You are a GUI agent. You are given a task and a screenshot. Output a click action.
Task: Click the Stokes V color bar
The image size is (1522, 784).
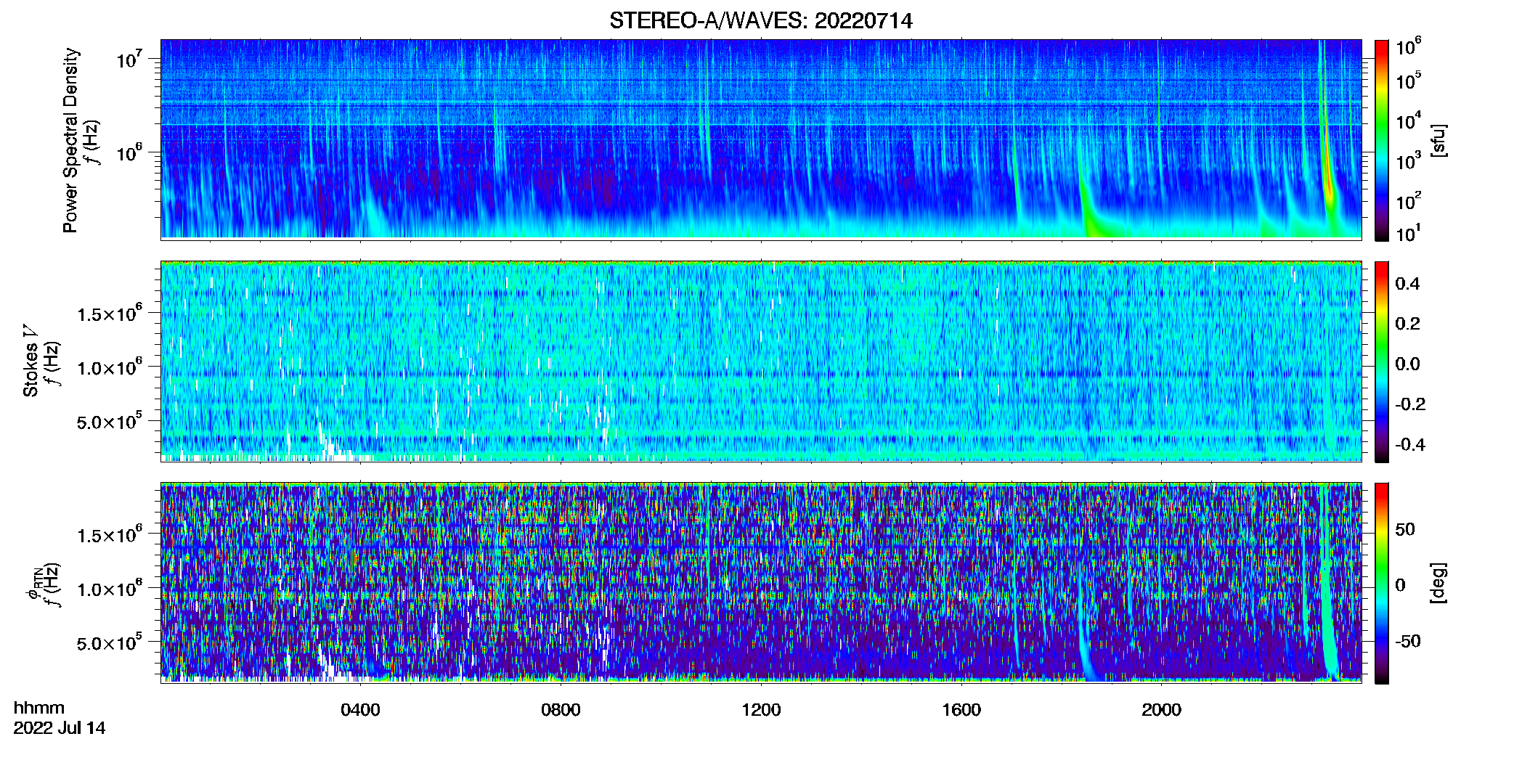[1382, 362]
